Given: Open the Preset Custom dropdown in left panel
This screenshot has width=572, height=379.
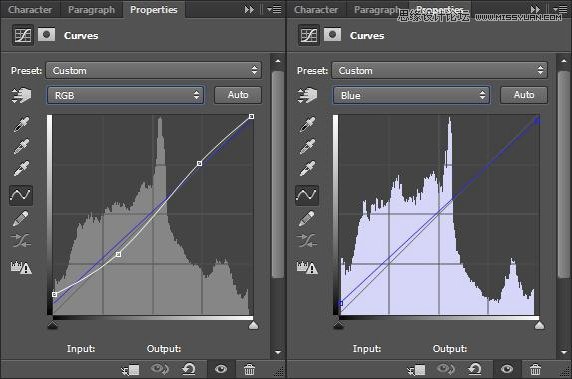Looking at the screenshot, I should (x=154, y=70).
